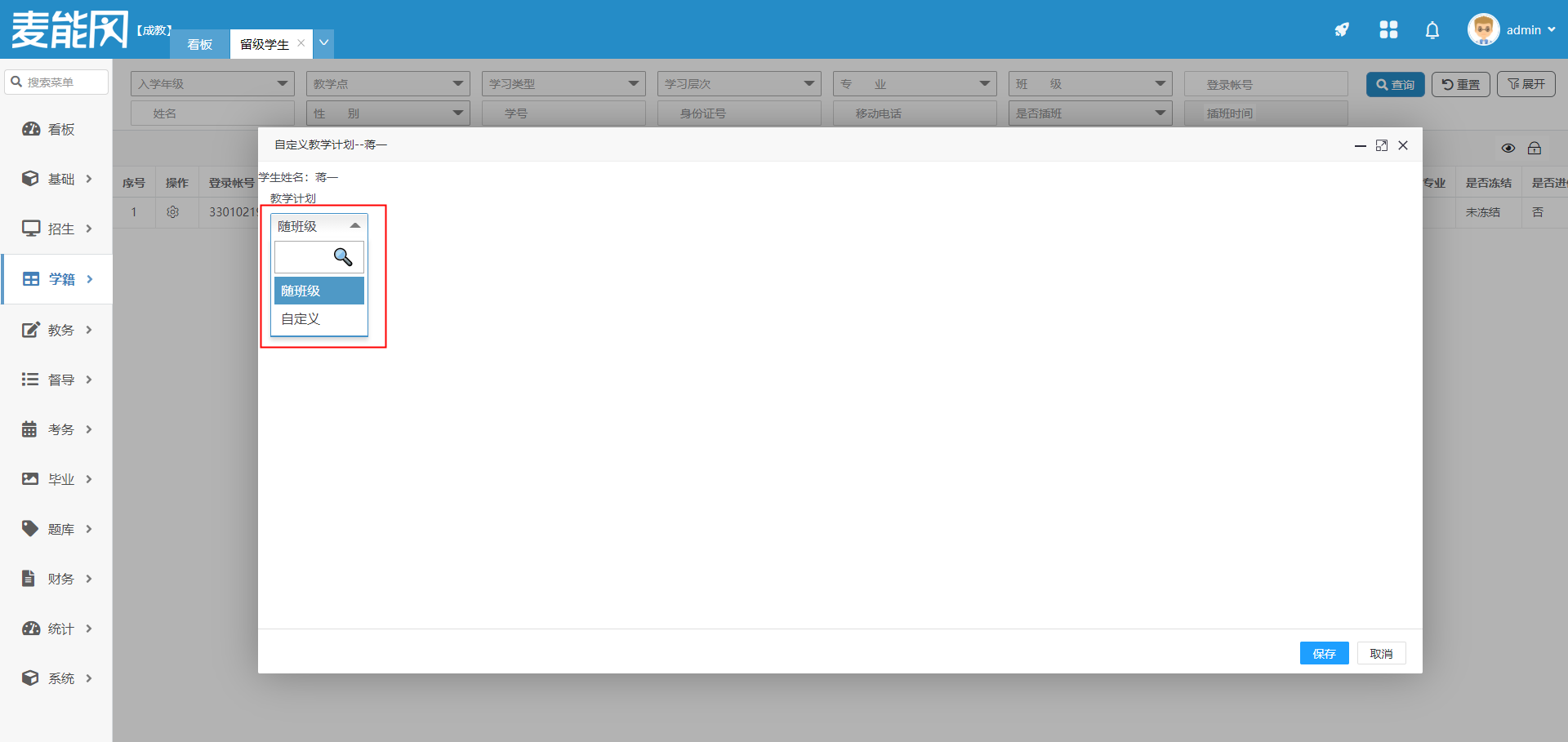
Task: Toggle the eye visibility icon above table
Action: [x=1508, y=148]
